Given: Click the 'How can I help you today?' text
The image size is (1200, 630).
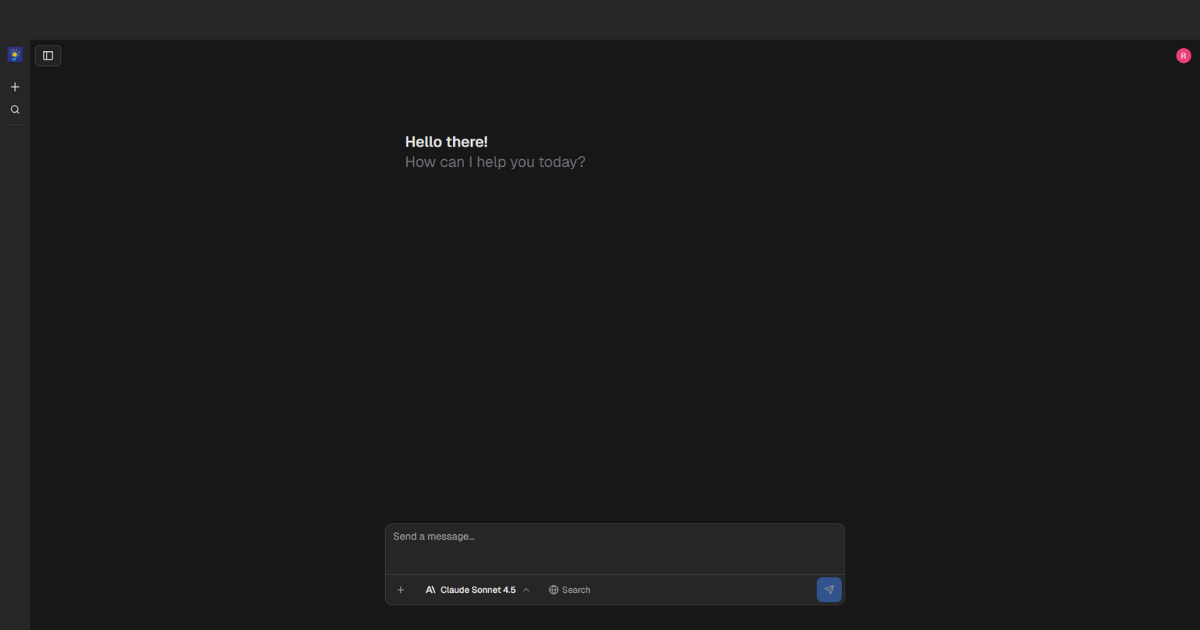Looking at the screenshot, I should (495, 162).
